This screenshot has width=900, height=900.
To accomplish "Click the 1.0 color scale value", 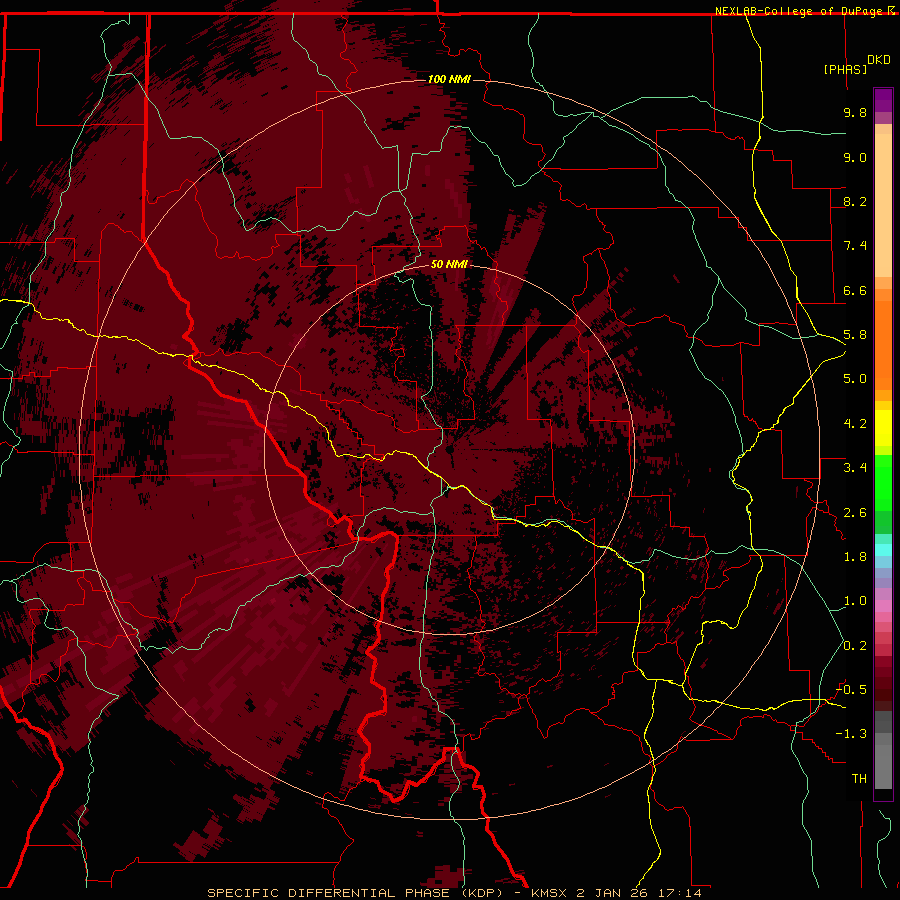I will (x=855, y=601).
